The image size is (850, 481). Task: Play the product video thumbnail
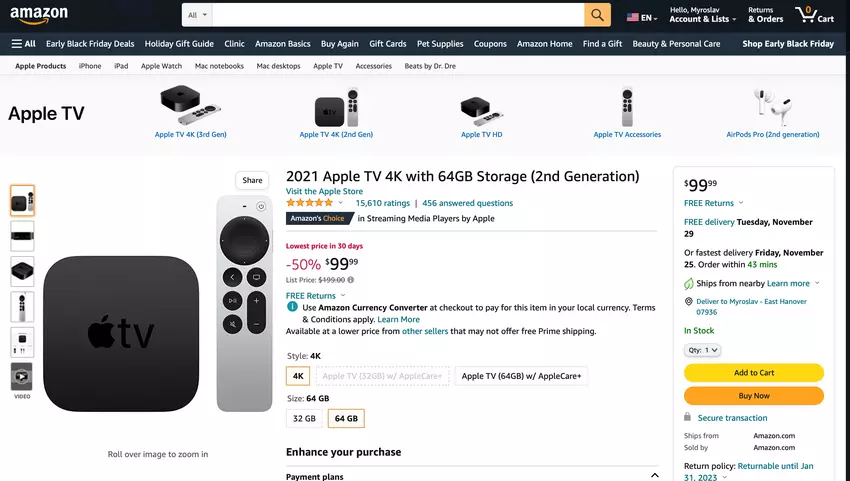[x=22, y=377]
